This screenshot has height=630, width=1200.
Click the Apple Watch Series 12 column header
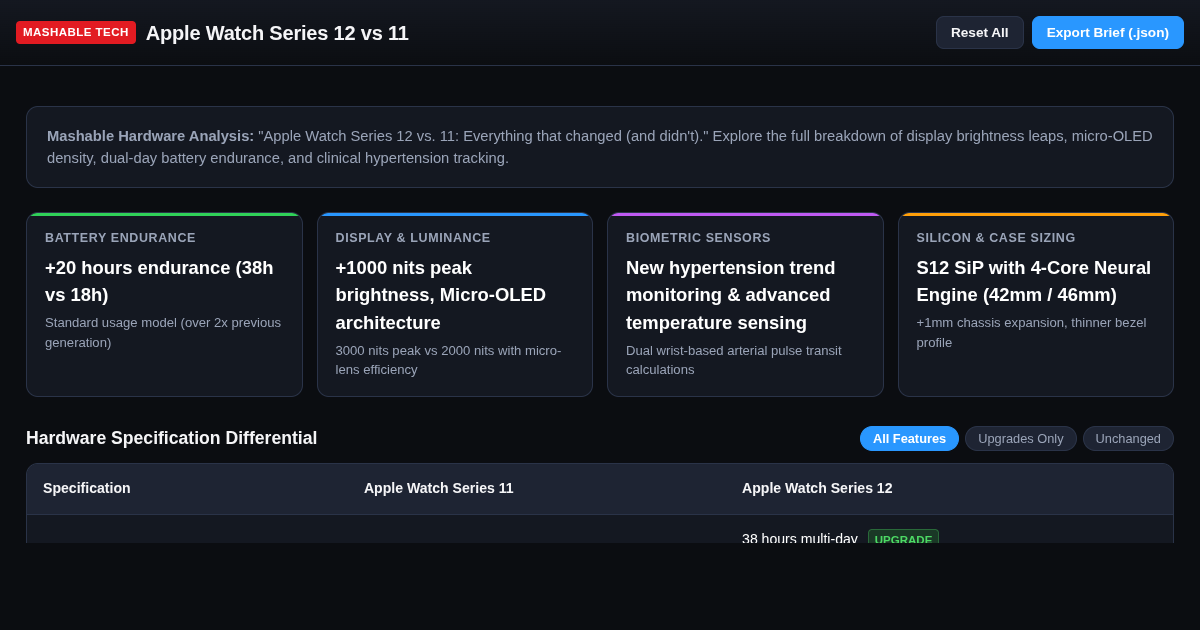pyautogui.click(x=817, y=488)
